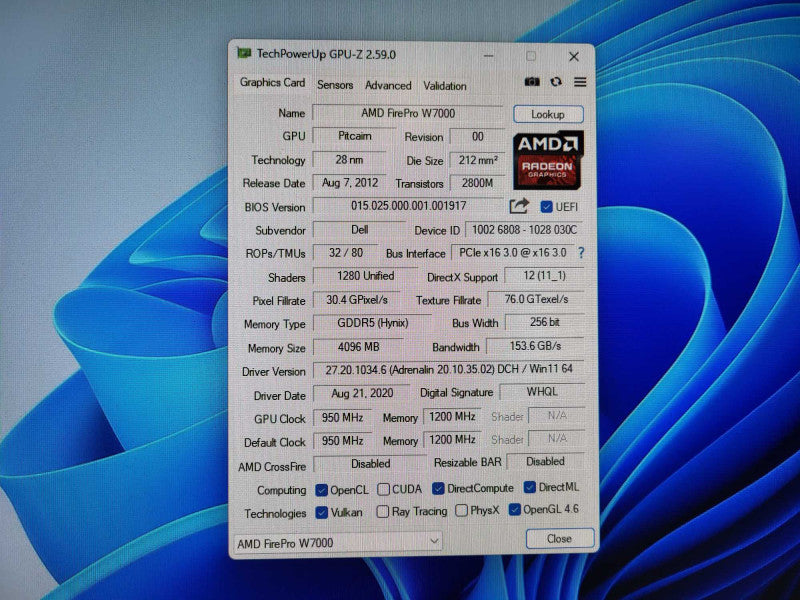800x600 pixels.
Task: Click the bus interface question mark
Action: [x=581, y=253]
